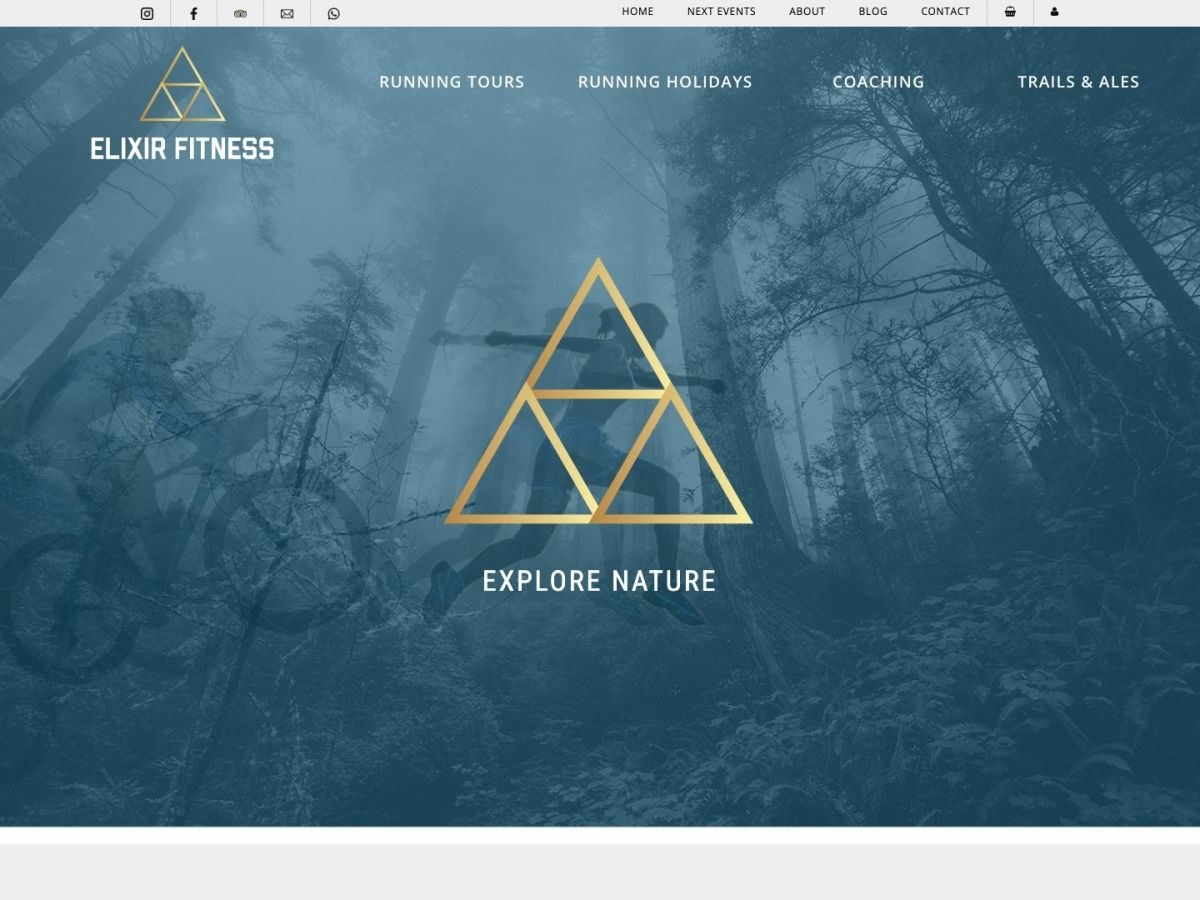This screenshot has width=1200, height=900.
Task: Open the TRAILS & ALES section
Action: (x=1078, y=82)
